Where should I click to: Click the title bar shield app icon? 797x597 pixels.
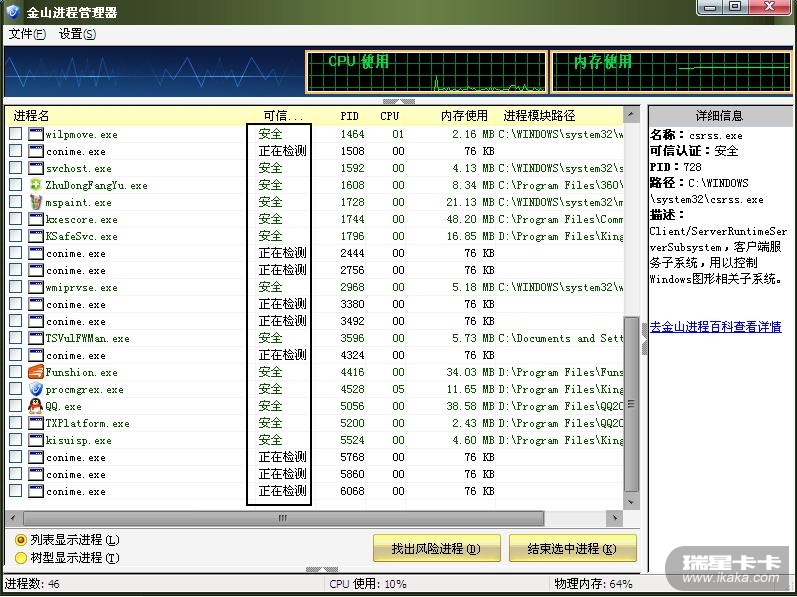coord(13,11)
